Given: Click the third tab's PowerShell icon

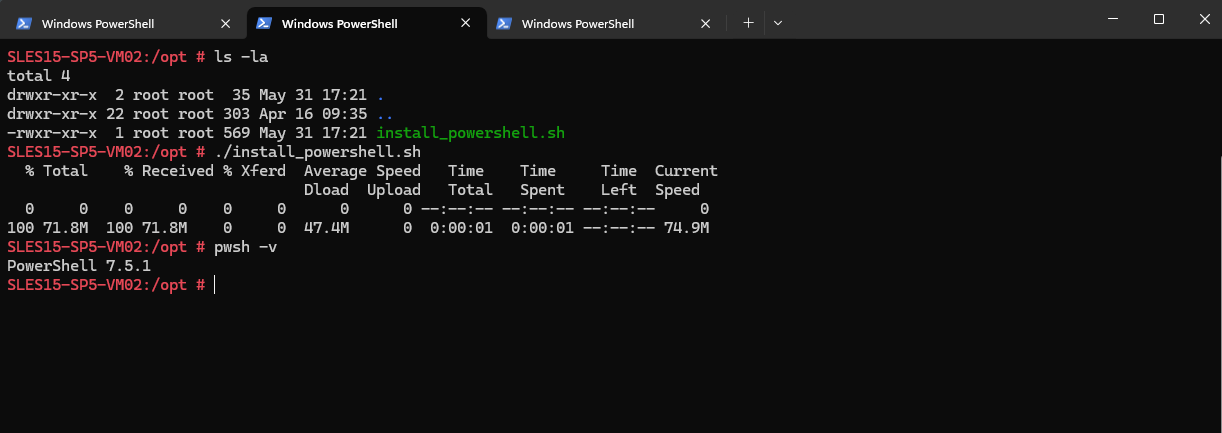Looking at the screenshot, I should pyautogui.click(x=504, y=23).
